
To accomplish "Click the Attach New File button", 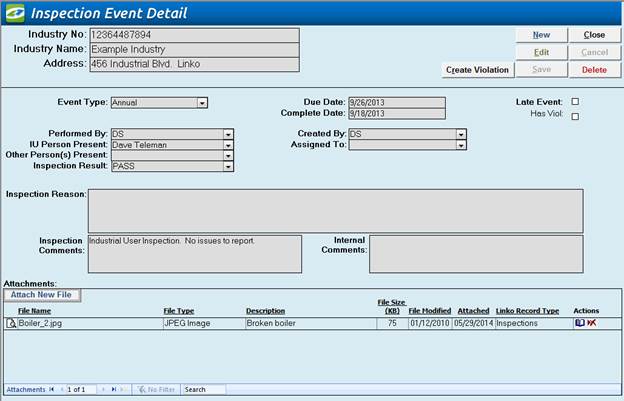I will [42, 295].
